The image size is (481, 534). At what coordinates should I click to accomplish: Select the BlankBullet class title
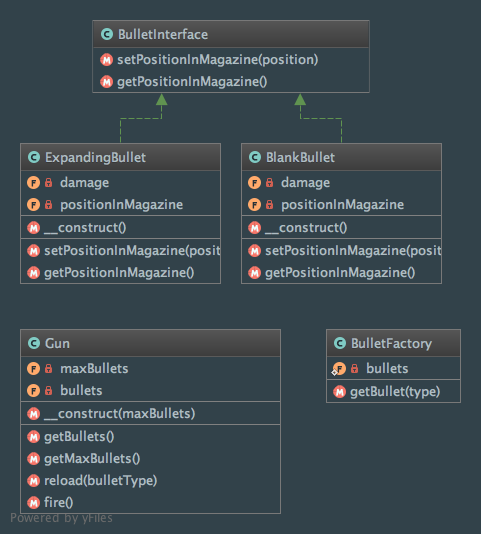click(x=300, y=157)
